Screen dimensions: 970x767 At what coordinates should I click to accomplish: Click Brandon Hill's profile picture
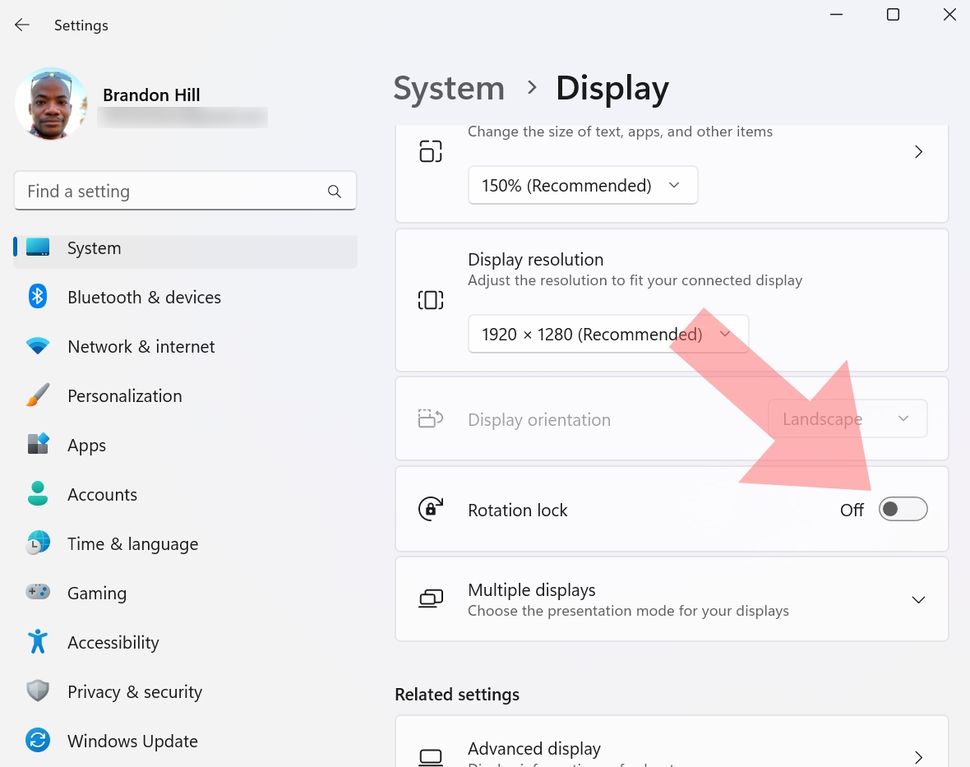pos(51,102)
